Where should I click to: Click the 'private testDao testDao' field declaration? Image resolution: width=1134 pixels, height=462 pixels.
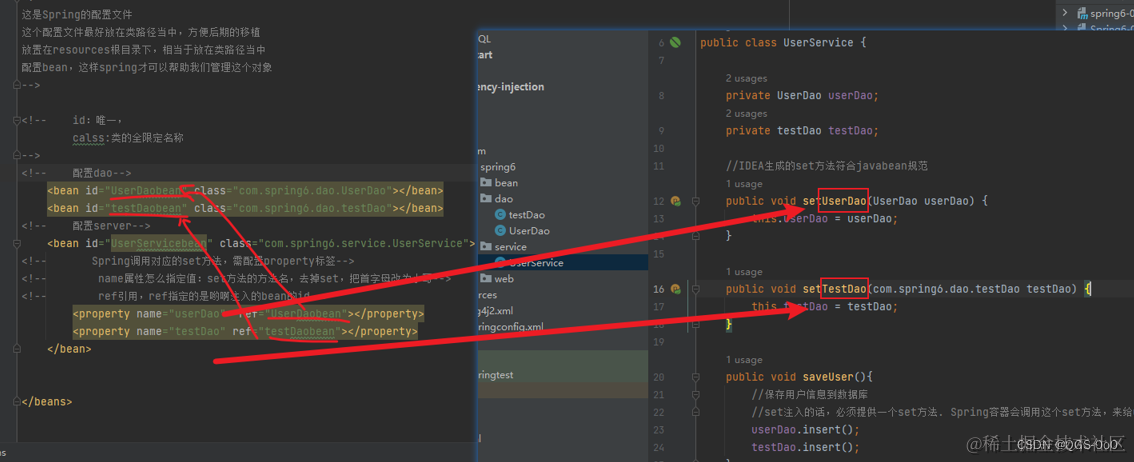coord(802,131)
